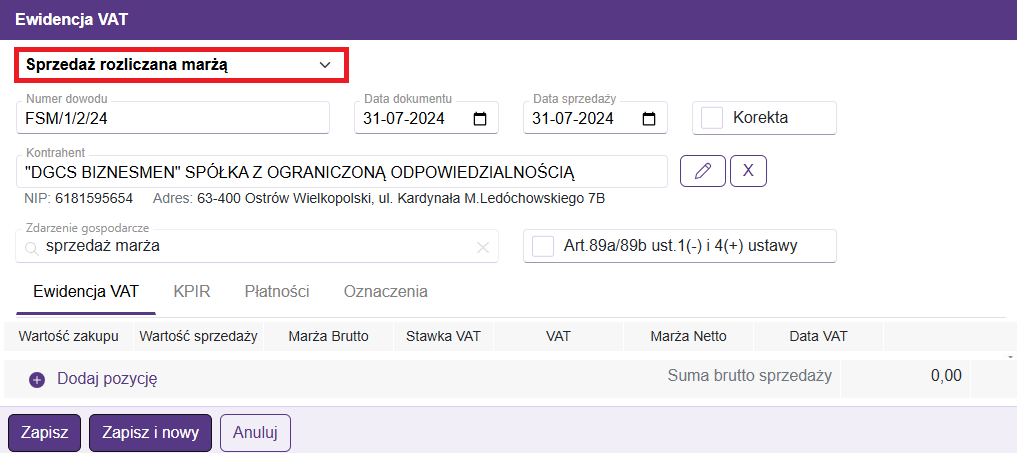Image resolution: width=1017 pixels, height=453 pixels.
Task: Click the Zapisz button
Action: pos(44,433)
